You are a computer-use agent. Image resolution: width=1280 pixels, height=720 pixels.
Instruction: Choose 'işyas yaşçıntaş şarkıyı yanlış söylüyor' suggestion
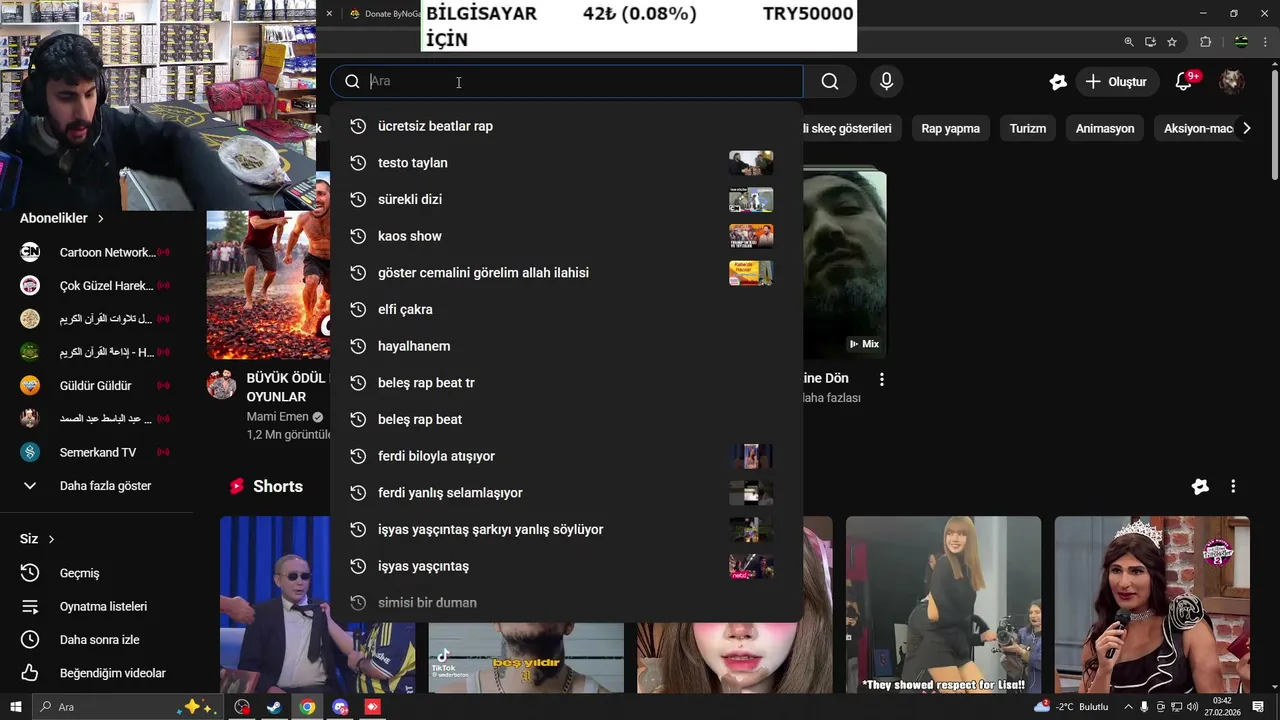click(x=567, y=529)
